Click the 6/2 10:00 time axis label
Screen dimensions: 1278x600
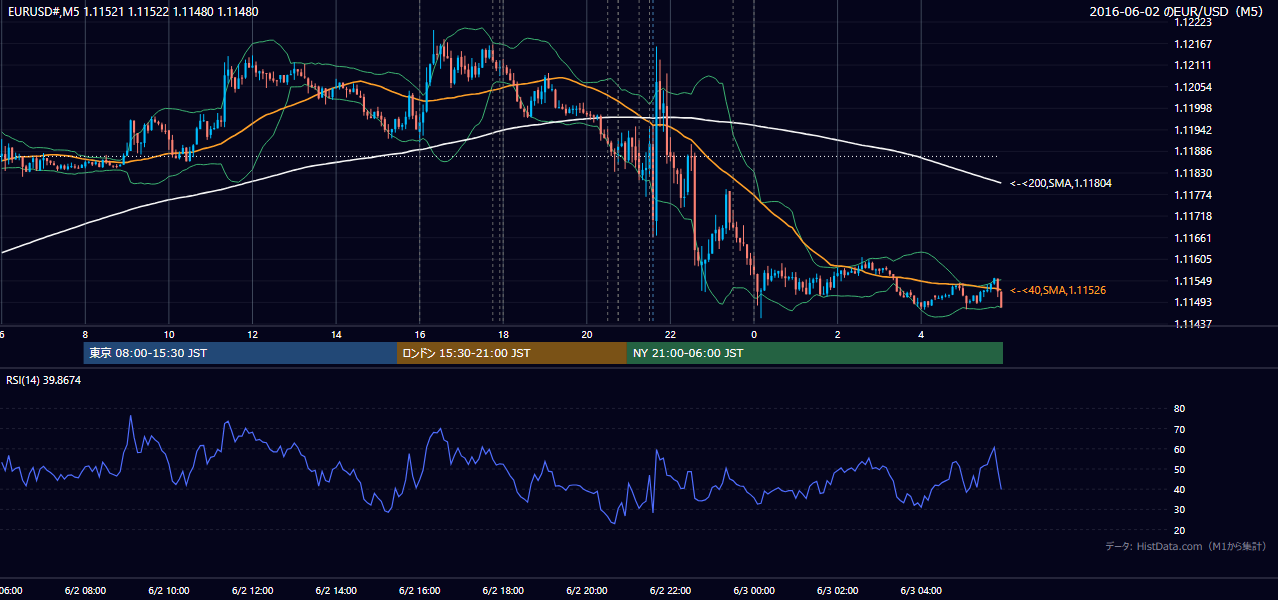point(169,591)
